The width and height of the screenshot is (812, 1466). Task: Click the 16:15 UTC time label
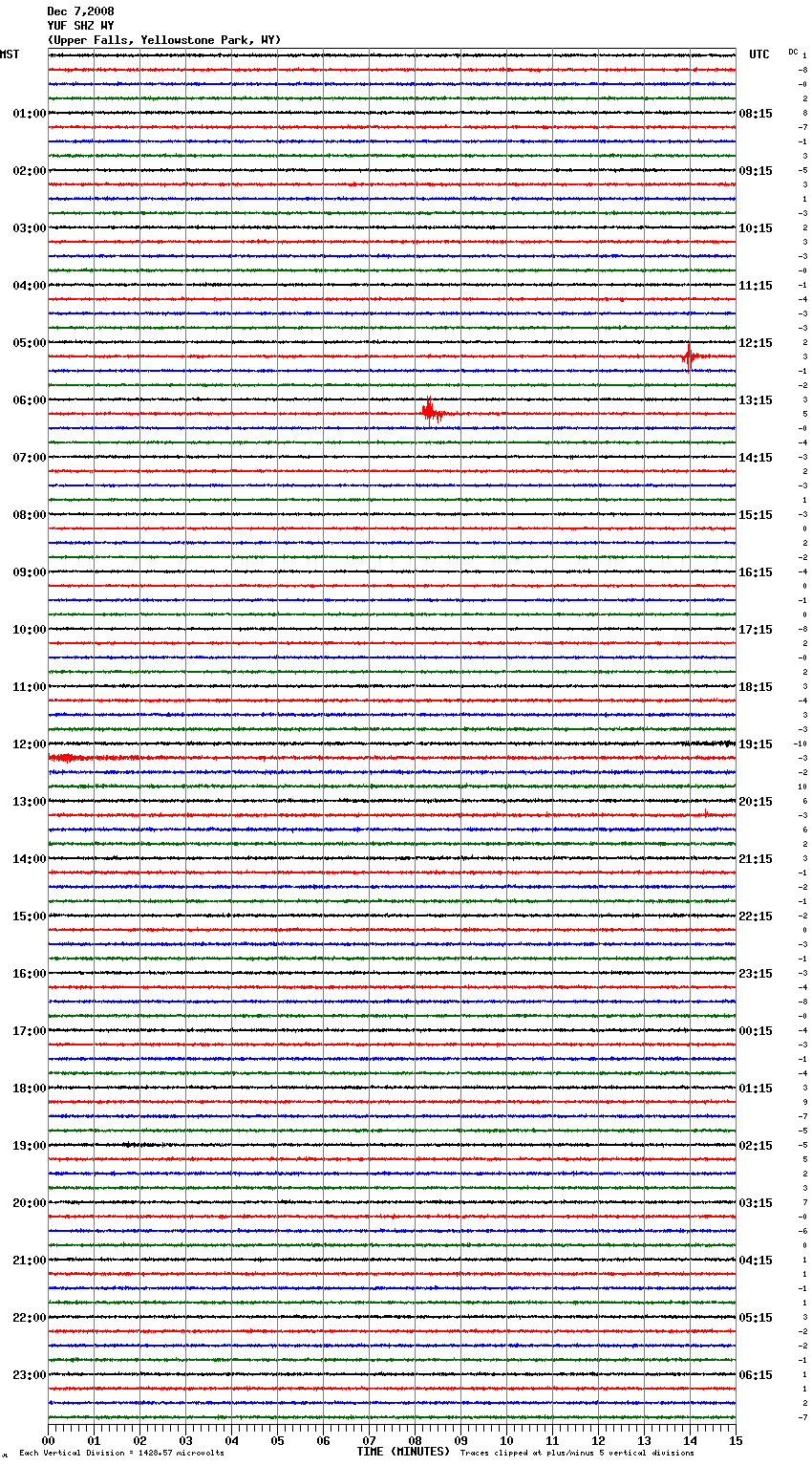[x=756, y=572]
